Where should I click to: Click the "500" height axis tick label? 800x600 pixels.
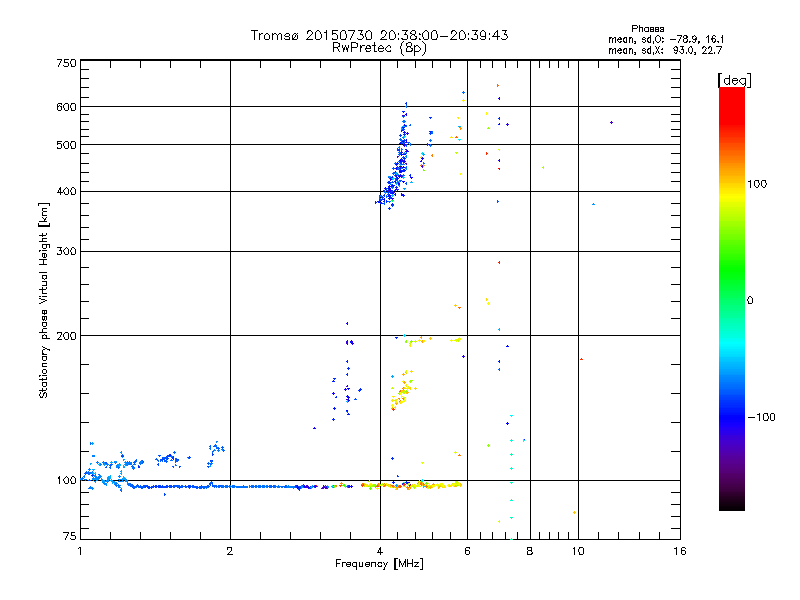(66, 145)
